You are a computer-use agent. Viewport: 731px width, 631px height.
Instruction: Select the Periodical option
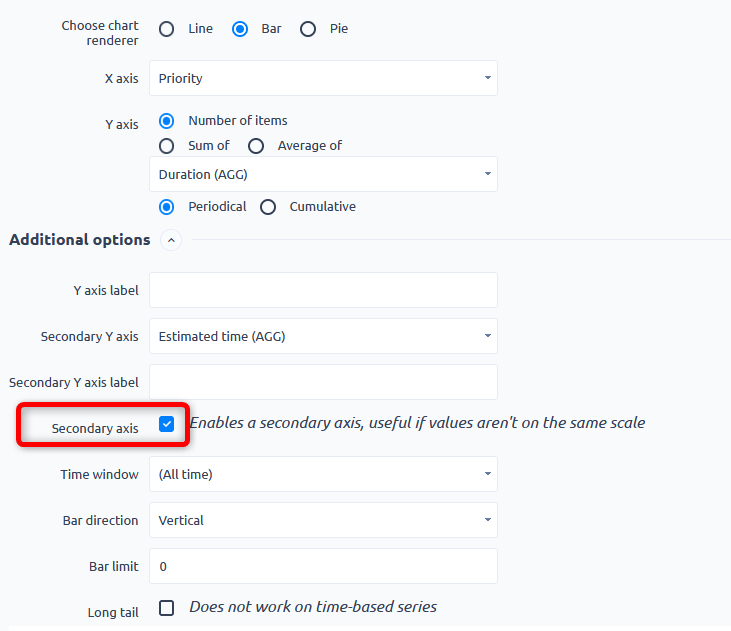pos(167,207)
